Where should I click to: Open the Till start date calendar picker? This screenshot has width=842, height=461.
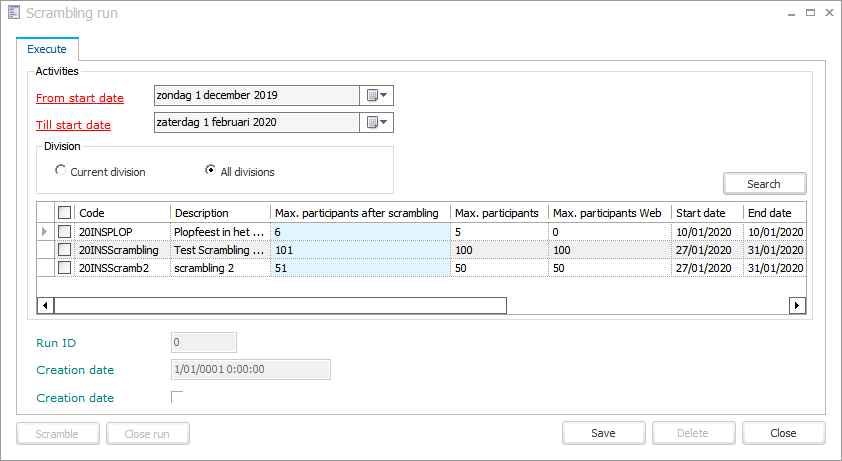[377, 123]
